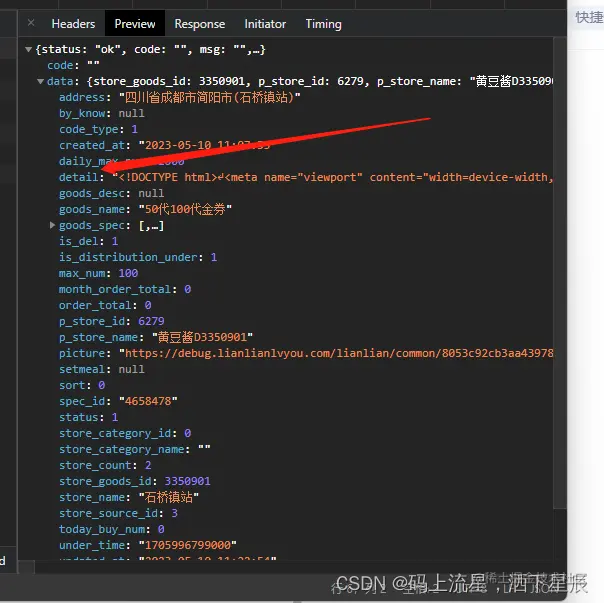Image resolution: width=604 pixels, height=603 pixels.
Task: Select the today_buy_num: 0 row
Action: tap(112, 529)
